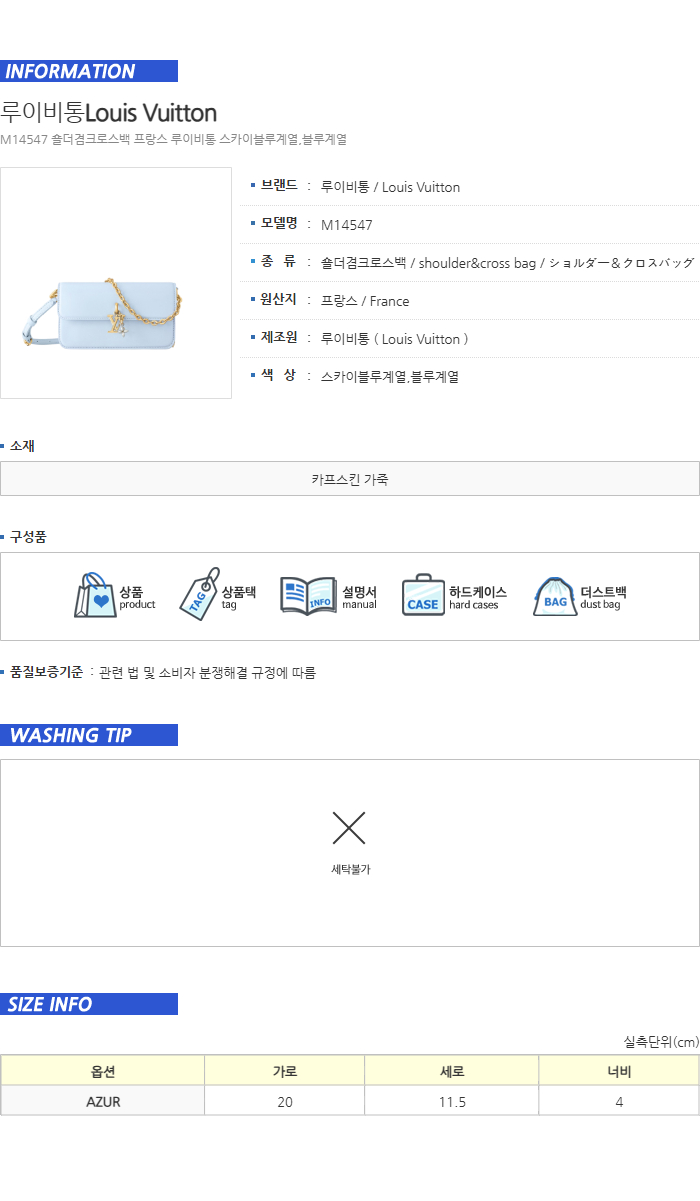
Task: Select the M14547 product subtitle line
Action: (x=173, y=140)
